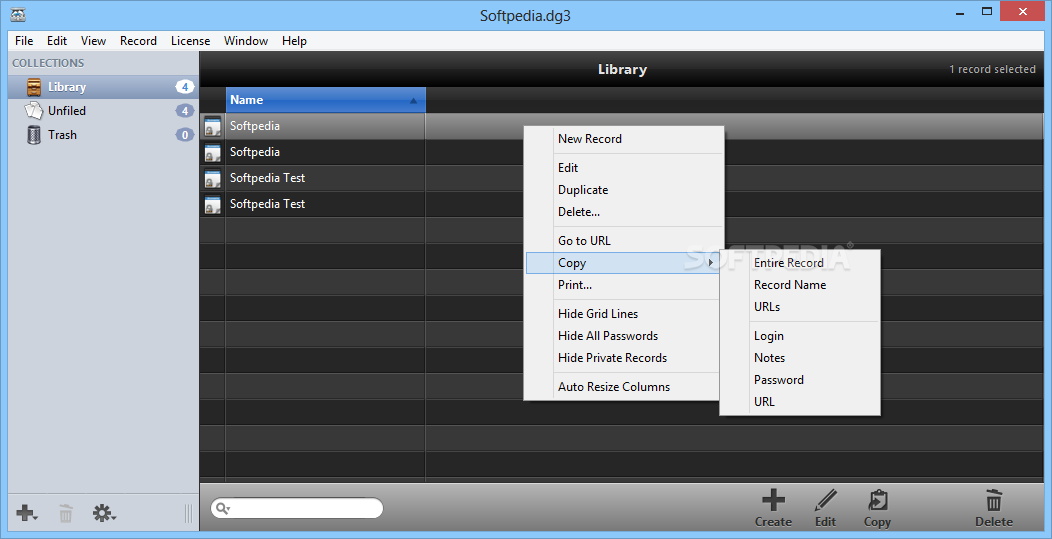Click the Unfiled count badge

(185, 111)
